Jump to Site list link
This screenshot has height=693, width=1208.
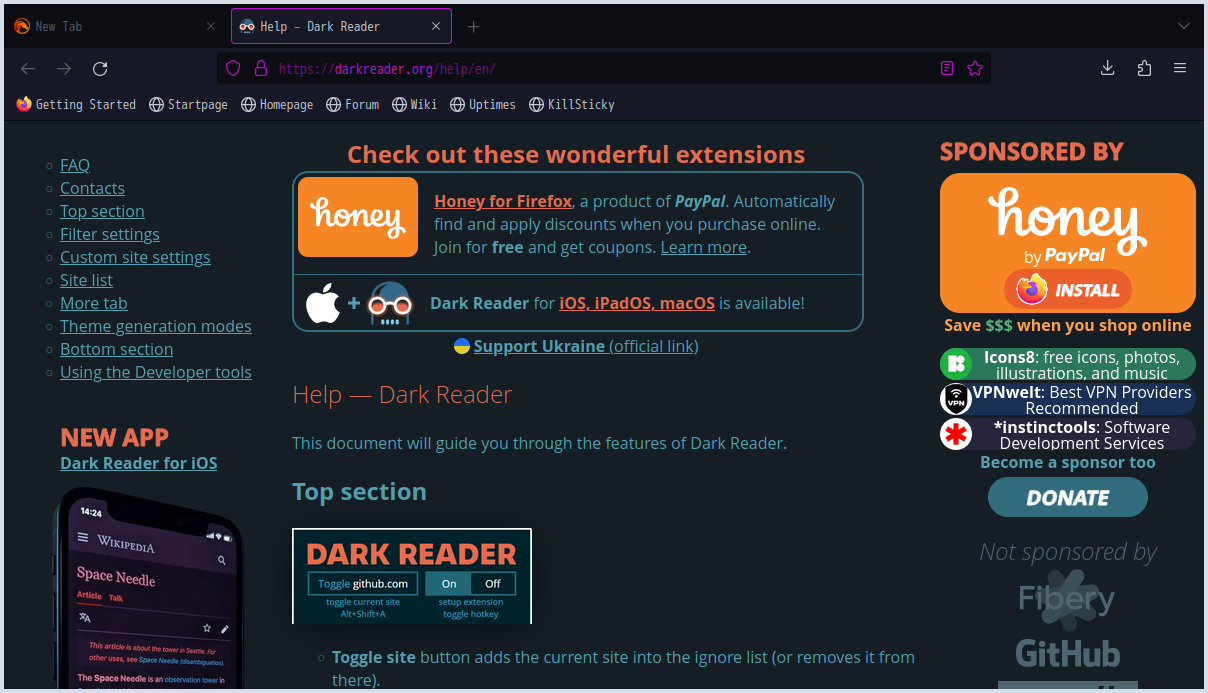click(86, 280)
